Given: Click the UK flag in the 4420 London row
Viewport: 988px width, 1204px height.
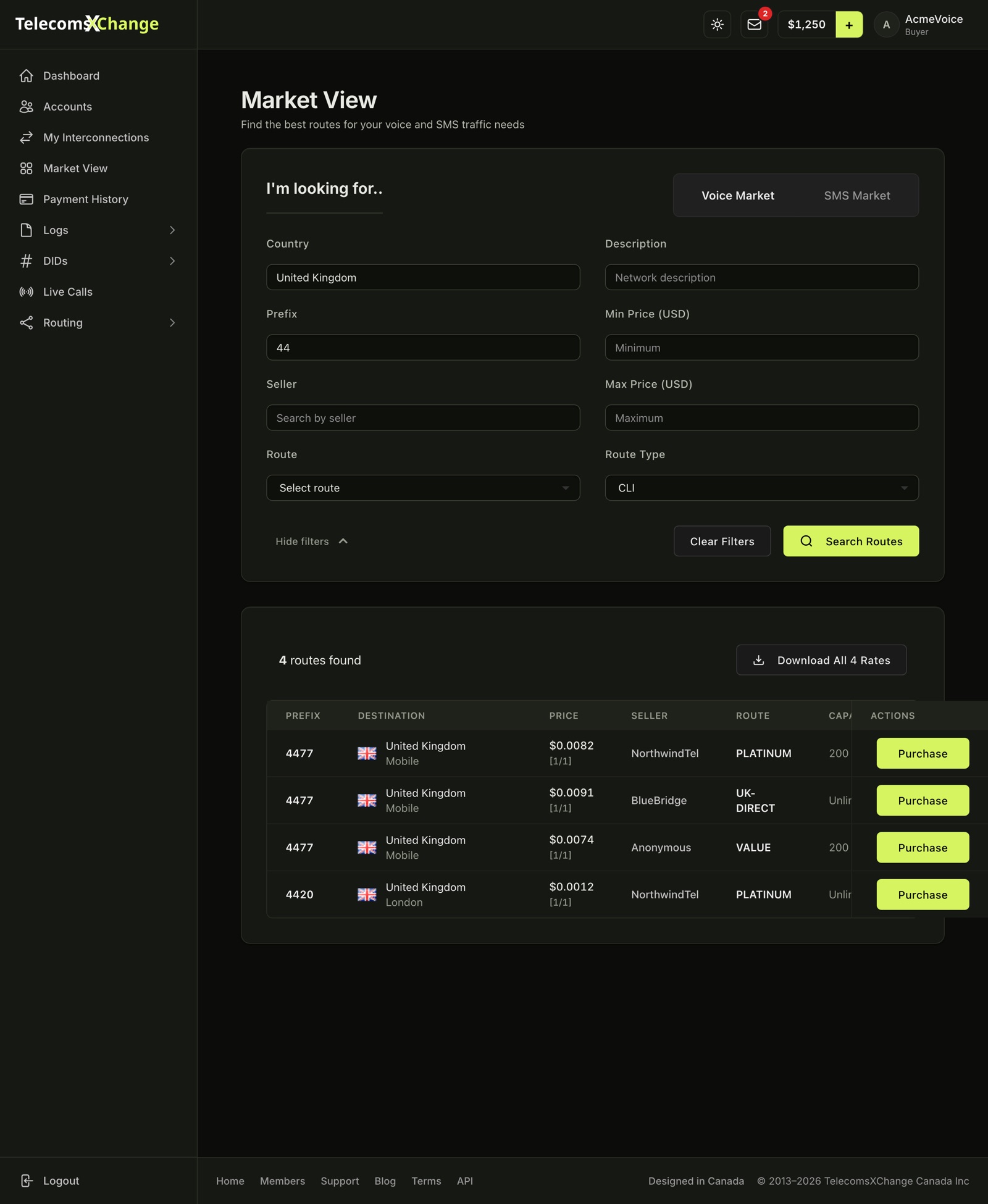Looking at the screenshot, I should (x=367, y=894).
